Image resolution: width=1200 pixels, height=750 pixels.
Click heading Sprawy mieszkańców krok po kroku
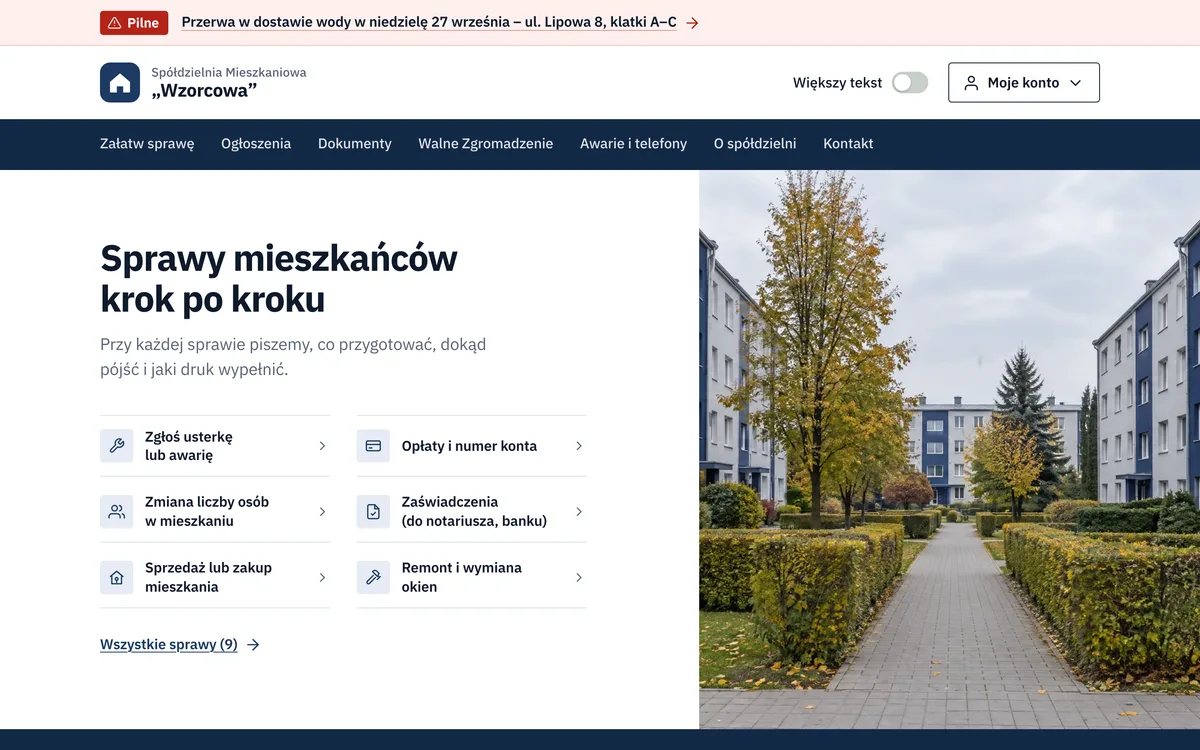(x=279, y=279)
